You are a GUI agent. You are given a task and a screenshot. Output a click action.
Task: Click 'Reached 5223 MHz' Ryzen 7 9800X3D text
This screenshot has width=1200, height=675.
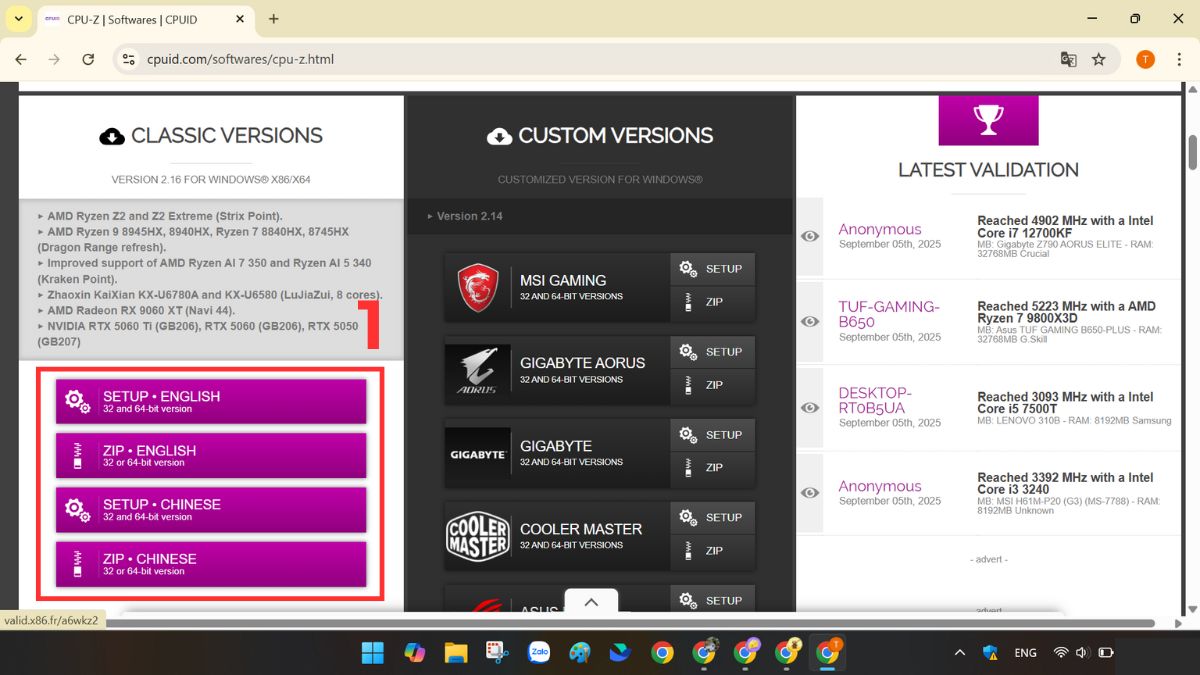point(1066,312)
